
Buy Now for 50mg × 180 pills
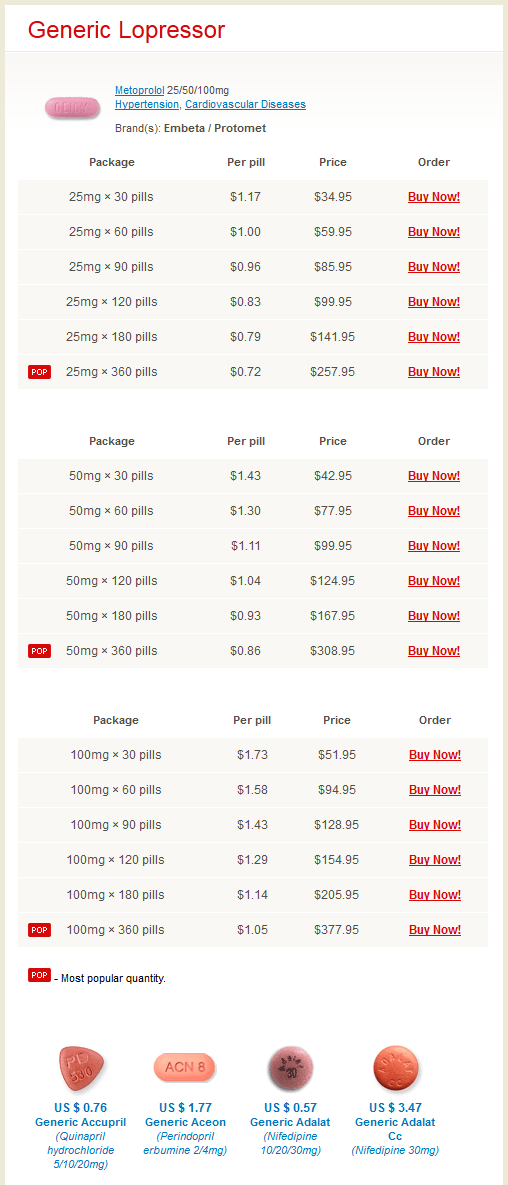coord(434,616)
